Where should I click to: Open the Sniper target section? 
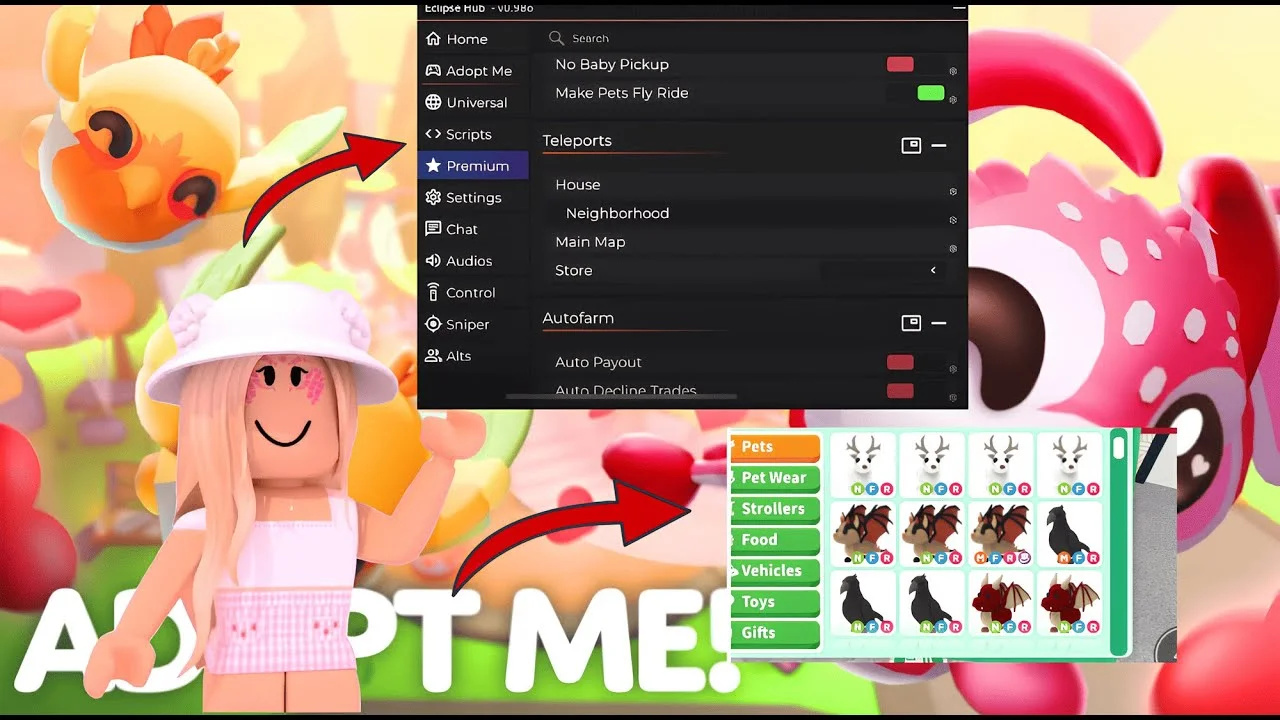point(433,324)
